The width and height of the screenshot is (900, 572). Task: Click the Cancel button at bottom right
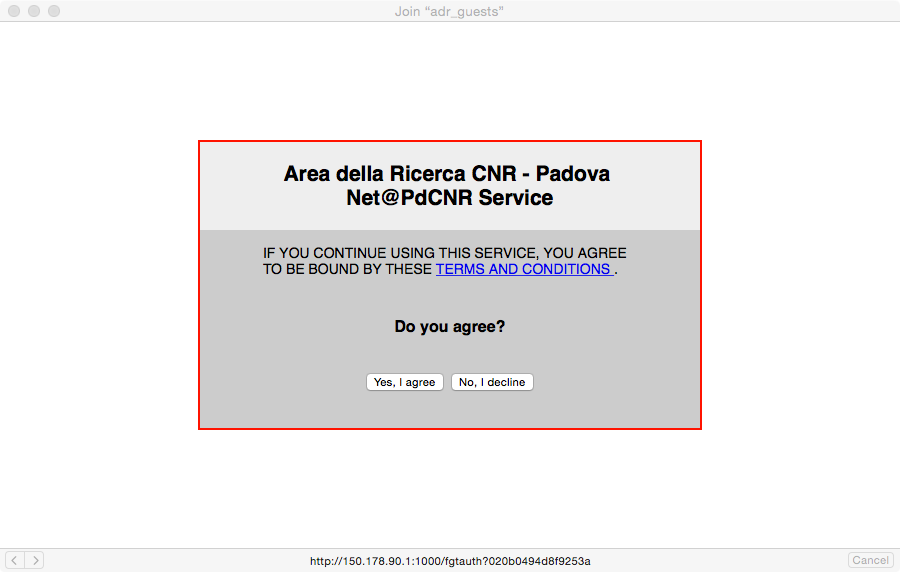[871, 560]
